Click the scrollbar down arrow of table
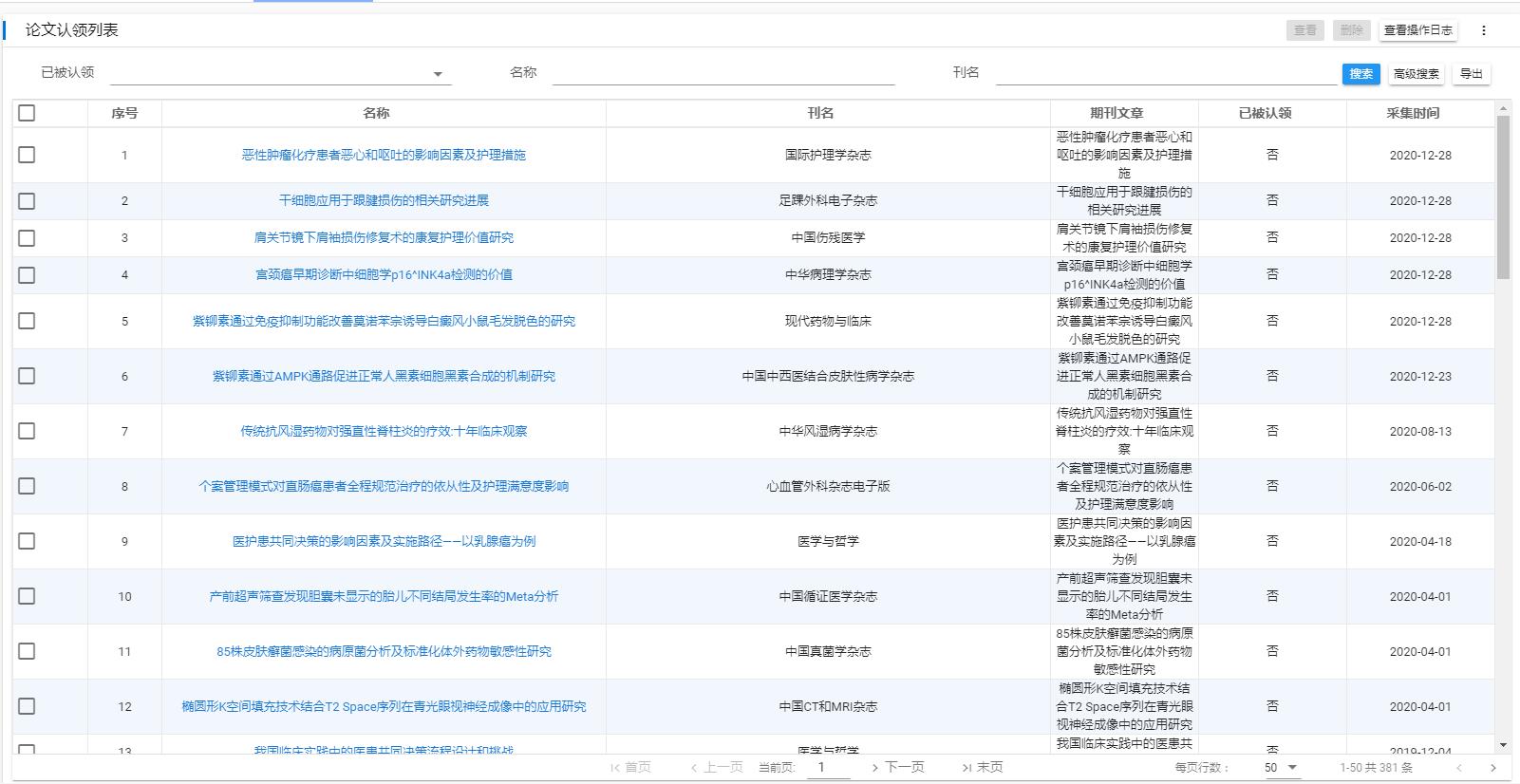 click(x=1502, y=745)
